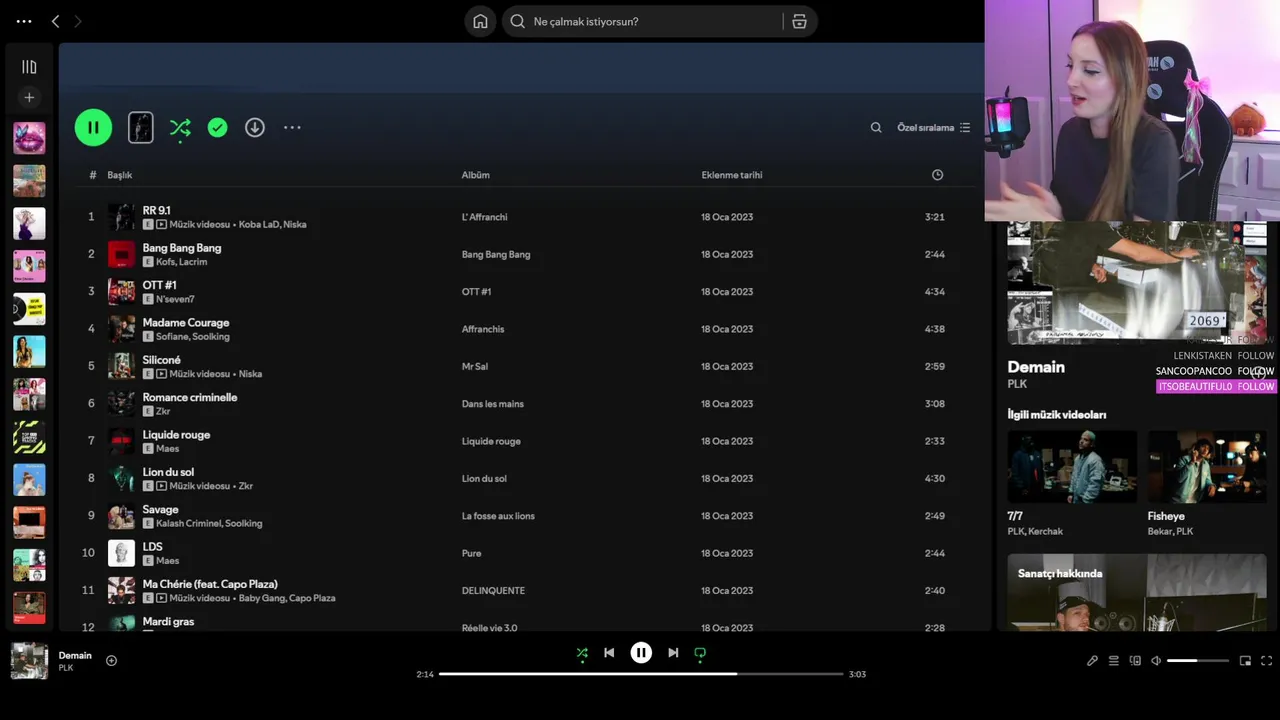Toggle playlist shuffle next to cover
Screen dimensions: 1280x720
[x=180, y=127]
